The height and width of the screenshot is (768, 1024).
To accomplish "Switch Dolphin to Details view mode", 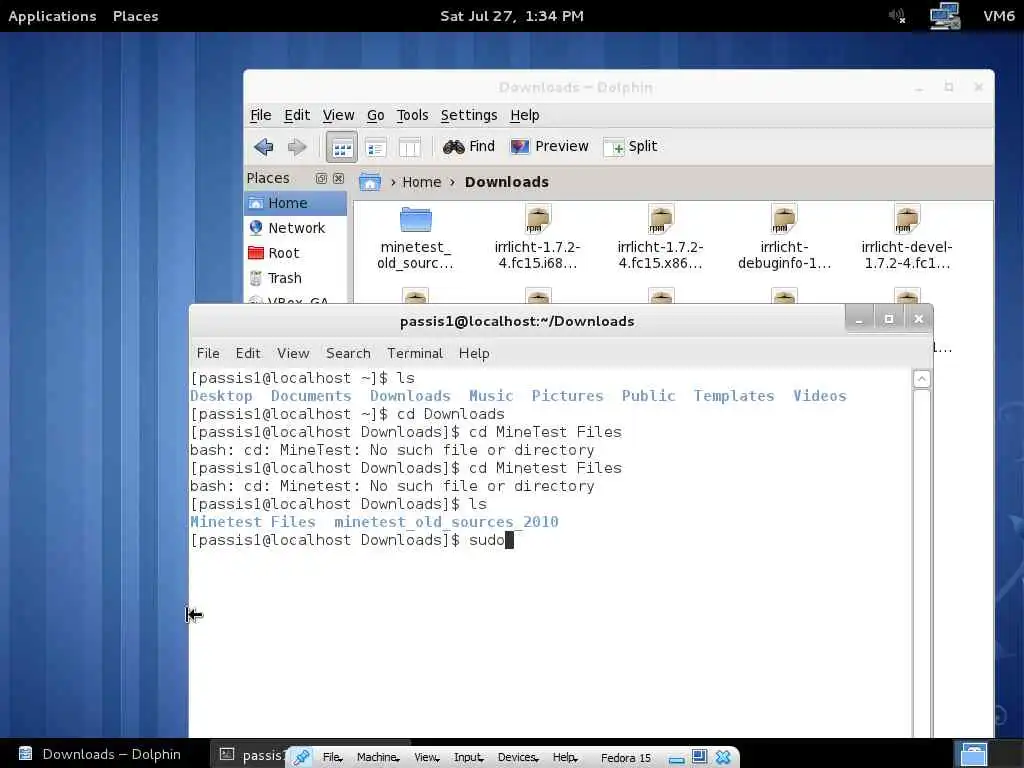I will click(x=376, y=148).
